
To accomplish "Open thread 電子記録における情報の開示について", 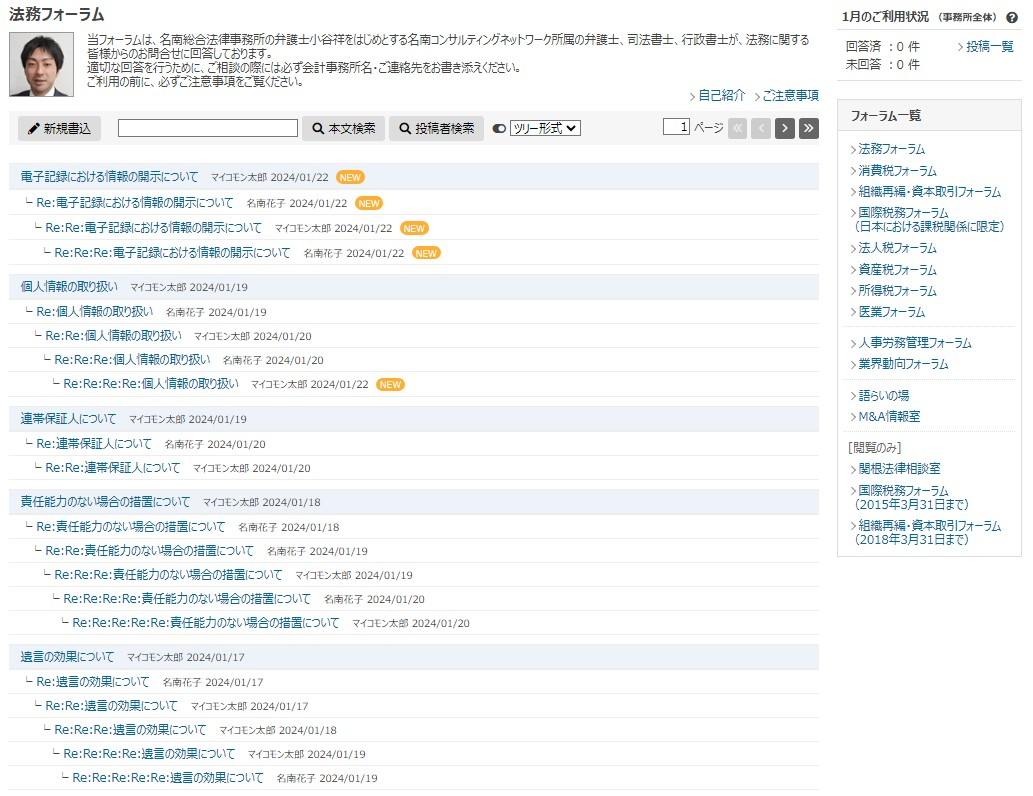I will click(110, 177).
